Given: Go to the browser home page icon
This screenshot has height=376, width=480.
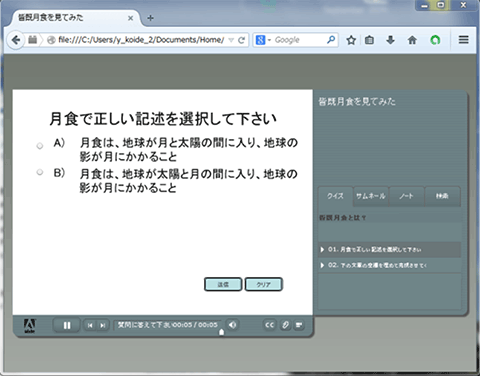Looking at the screenshot, I should (412, 40).
